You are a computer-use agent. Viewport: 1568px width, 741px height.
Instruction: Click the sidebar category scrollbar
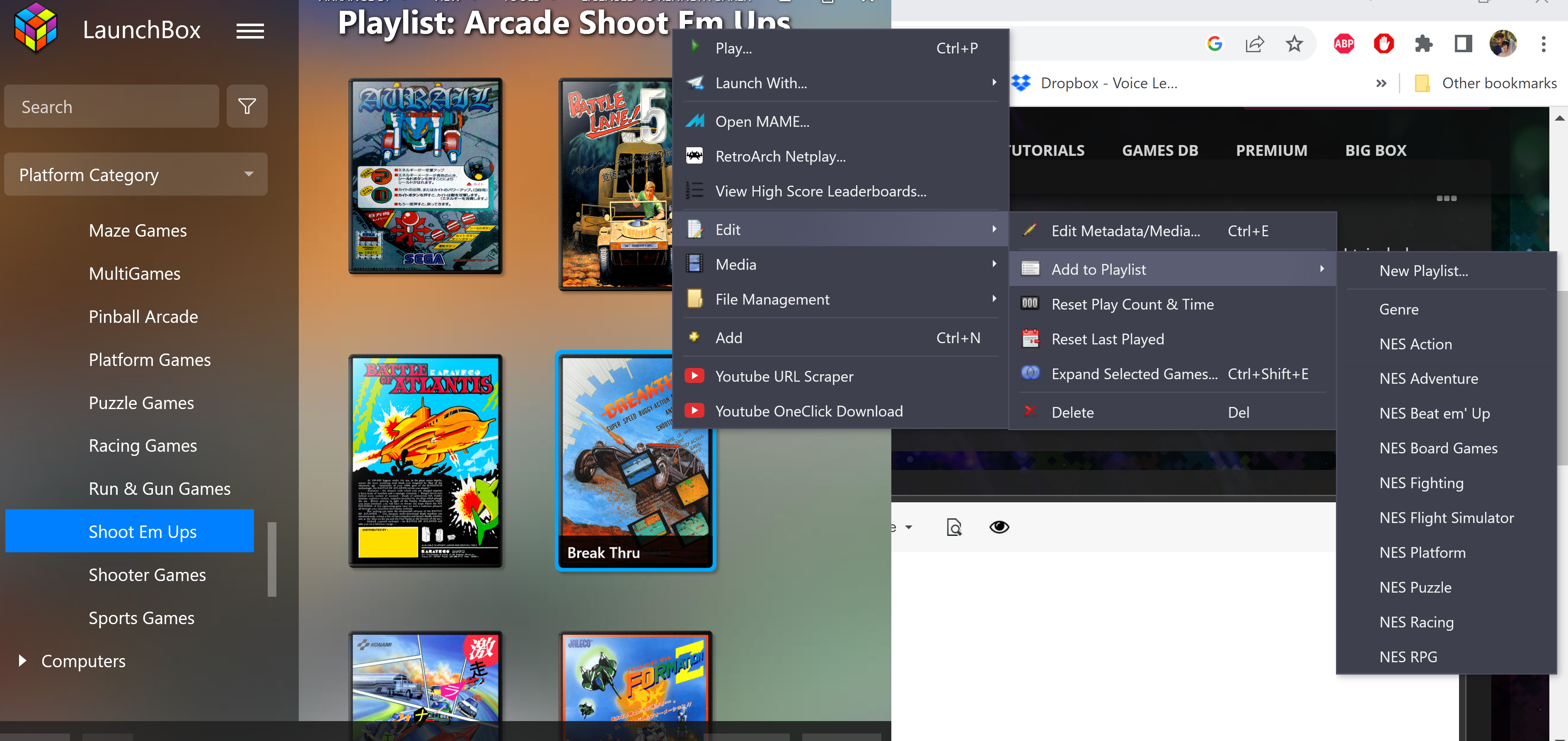point(272,559)
